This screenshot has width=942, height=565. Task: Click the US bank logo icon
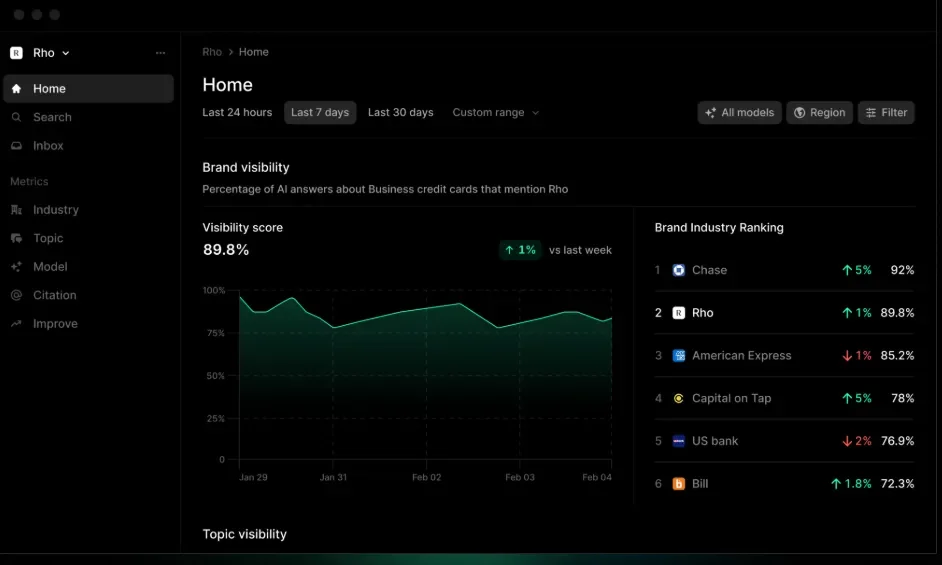click(679, 441)
